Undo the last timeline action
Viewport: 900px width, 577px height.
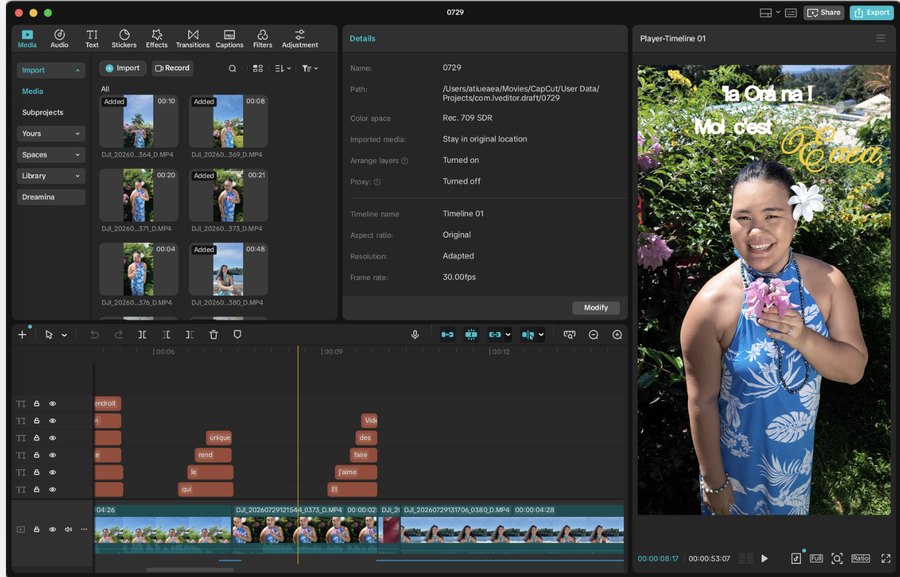95,335
